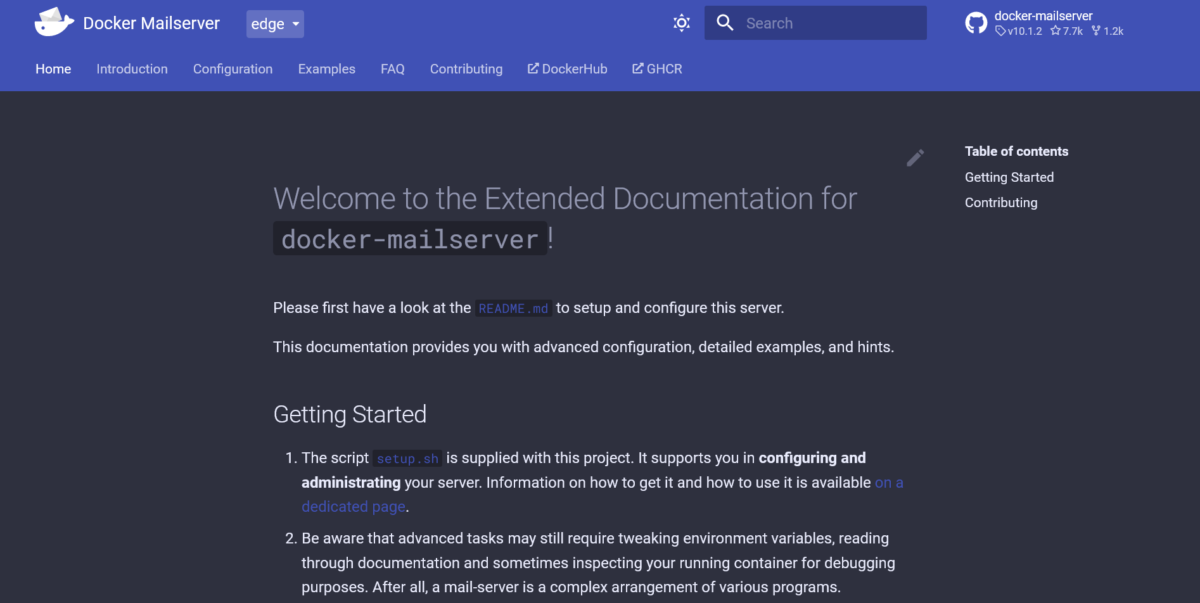This screenshot has height=603, width=1200.
Task: Click the edit page pencil icon
Action: tap(915, 157)
